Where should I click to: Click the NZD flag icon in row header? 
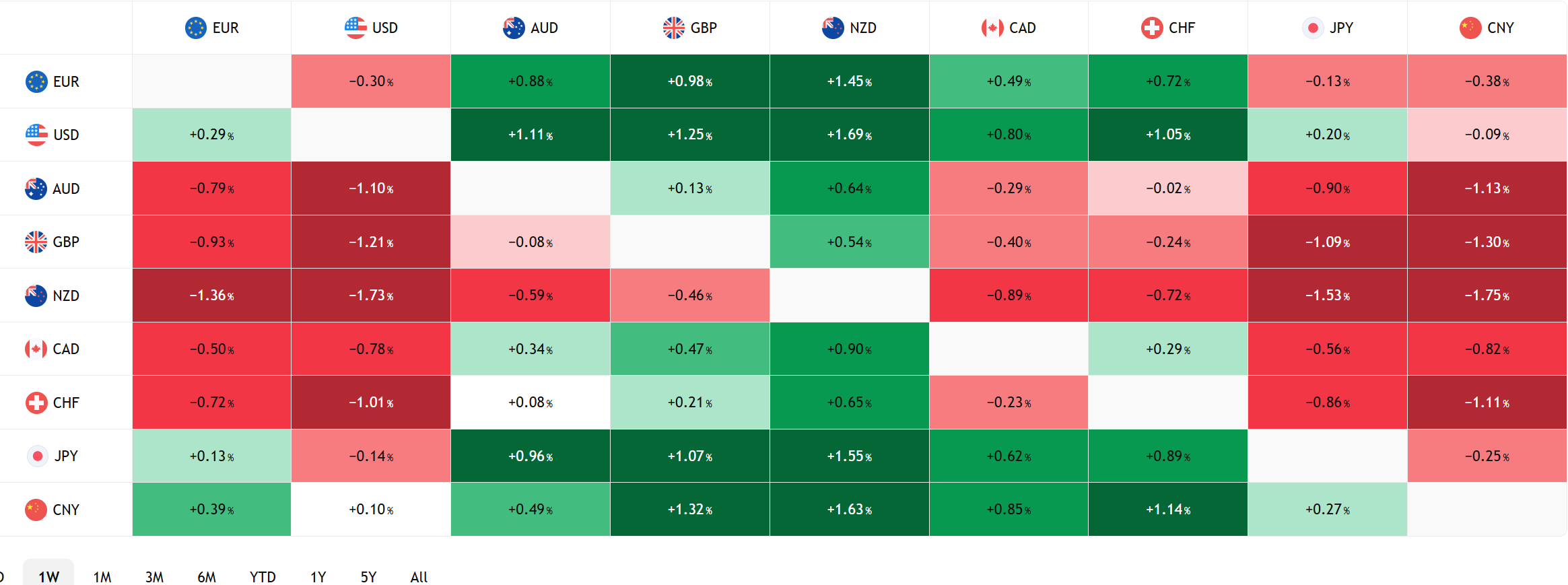click(x=36, y=296)
